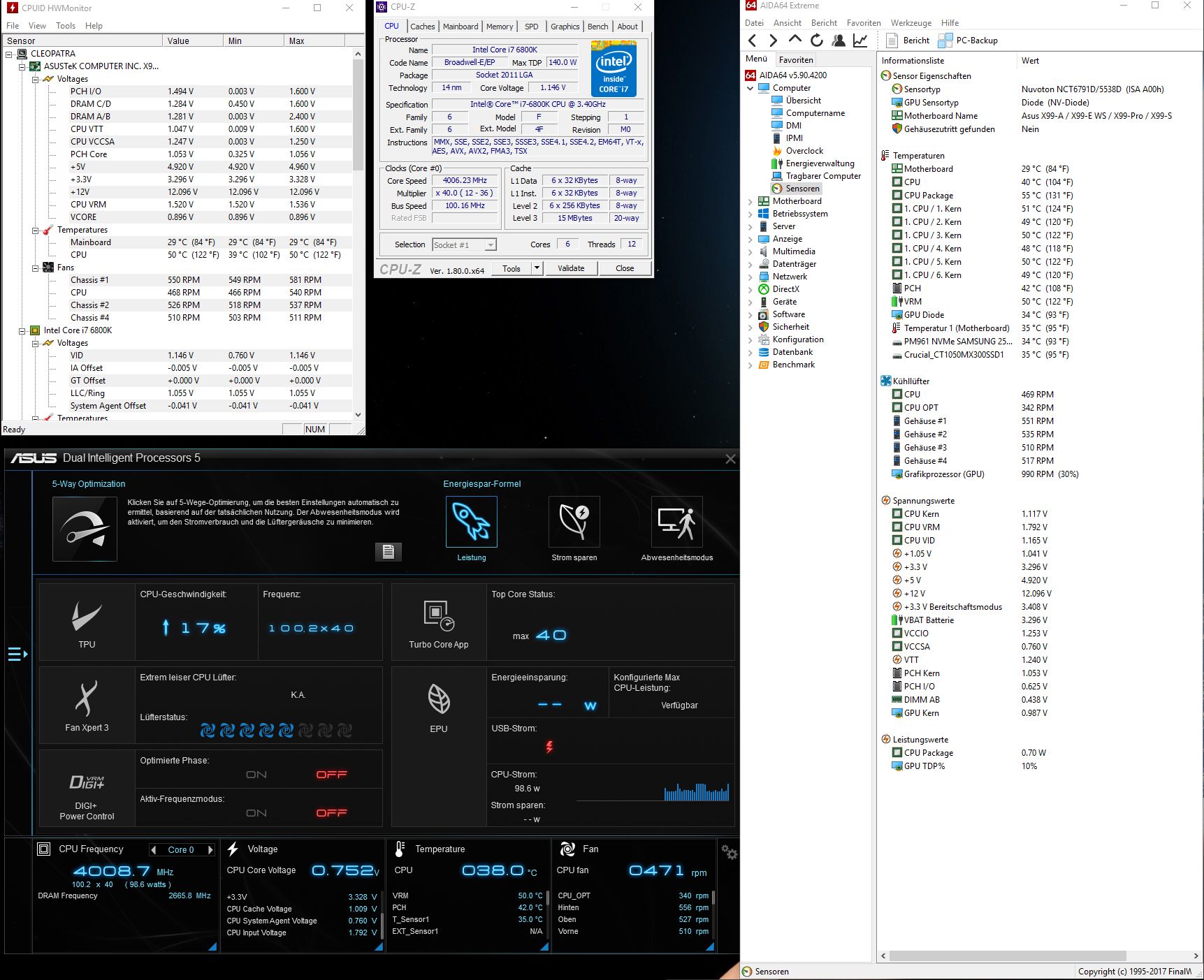The width and height of the screenshot is (1204, 980).
Task: Select previous core with left arrow
Action: tap(154, 850)
